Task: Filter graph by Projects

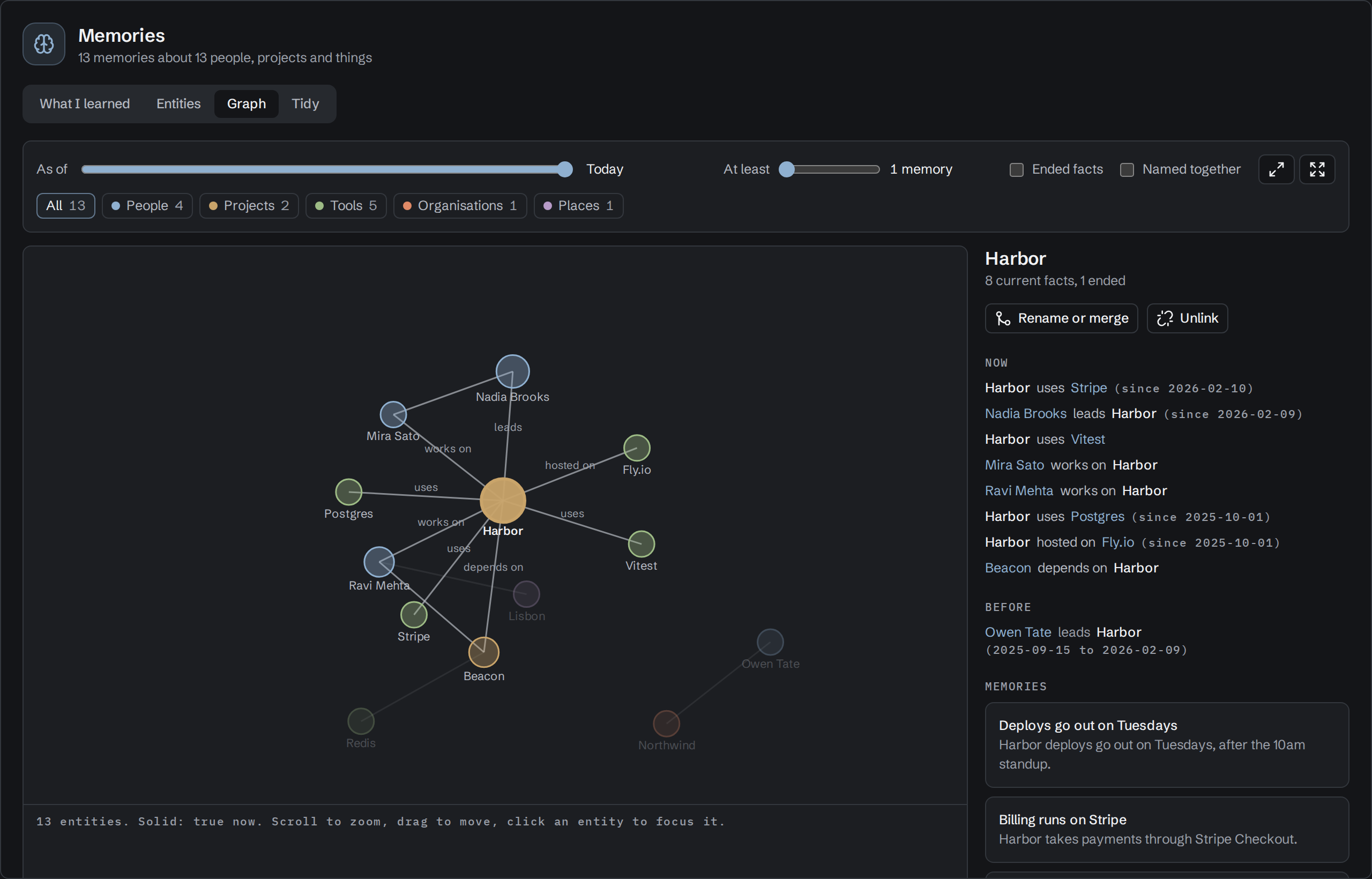Action: coord(249,205)
